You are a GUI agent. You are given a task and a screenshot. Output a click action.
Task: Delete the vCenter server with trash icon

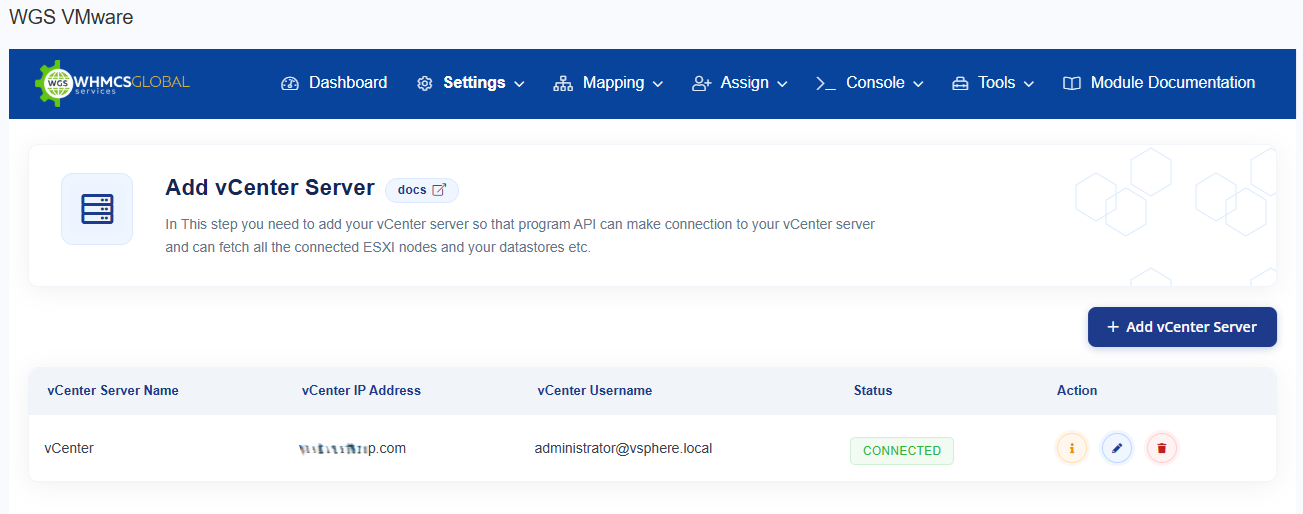[1162, 448]
